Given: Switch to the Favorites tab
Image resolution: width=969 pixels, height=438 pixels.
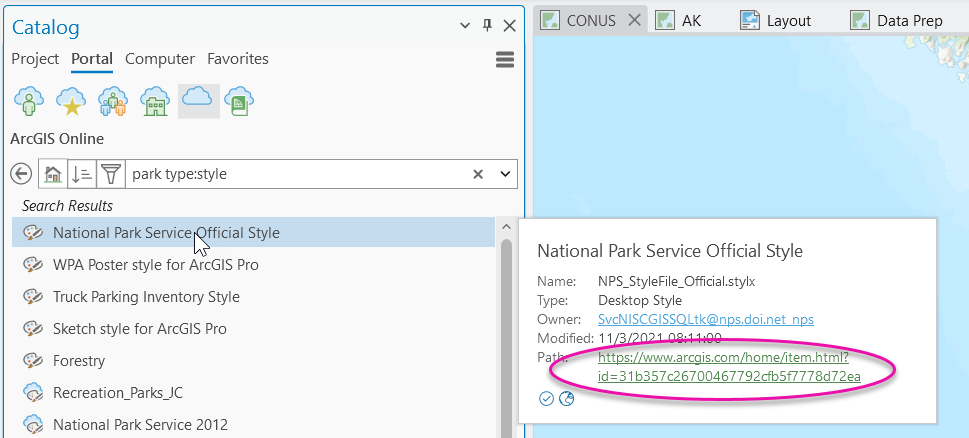Looking at the screenshot, I should coord(238,59).
